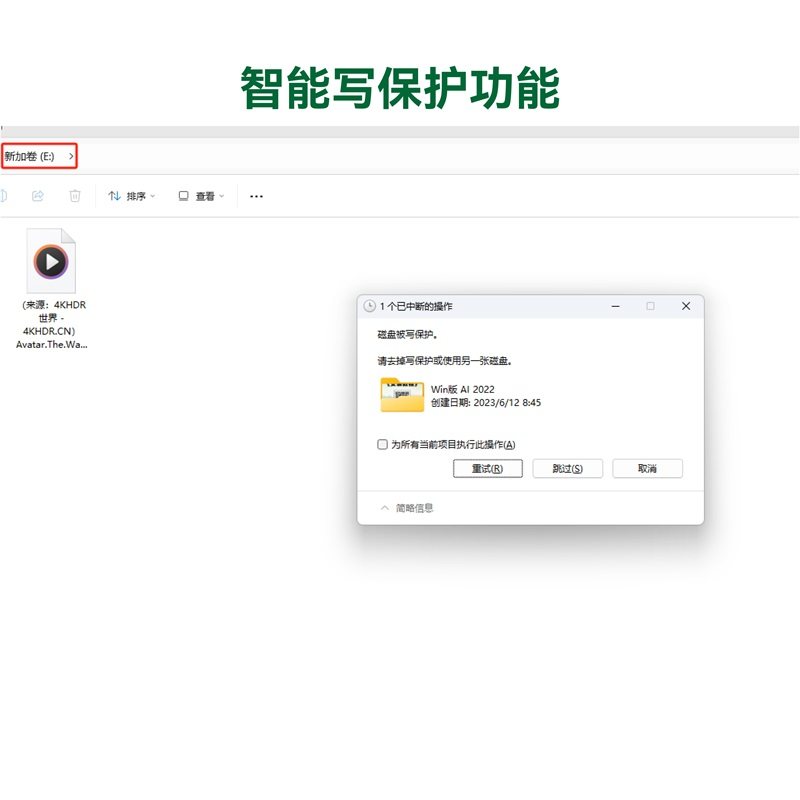Click the 取消 cancel button
This screenshot has width=800, height=800.
tap(647, 468)
